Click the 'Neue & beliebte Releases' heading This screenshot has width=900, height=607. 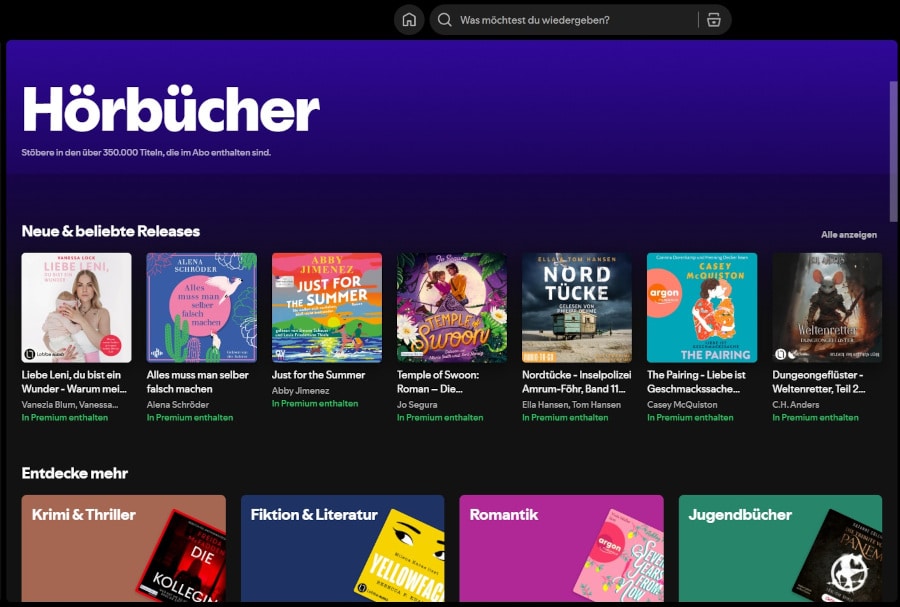tap(111, 231)
